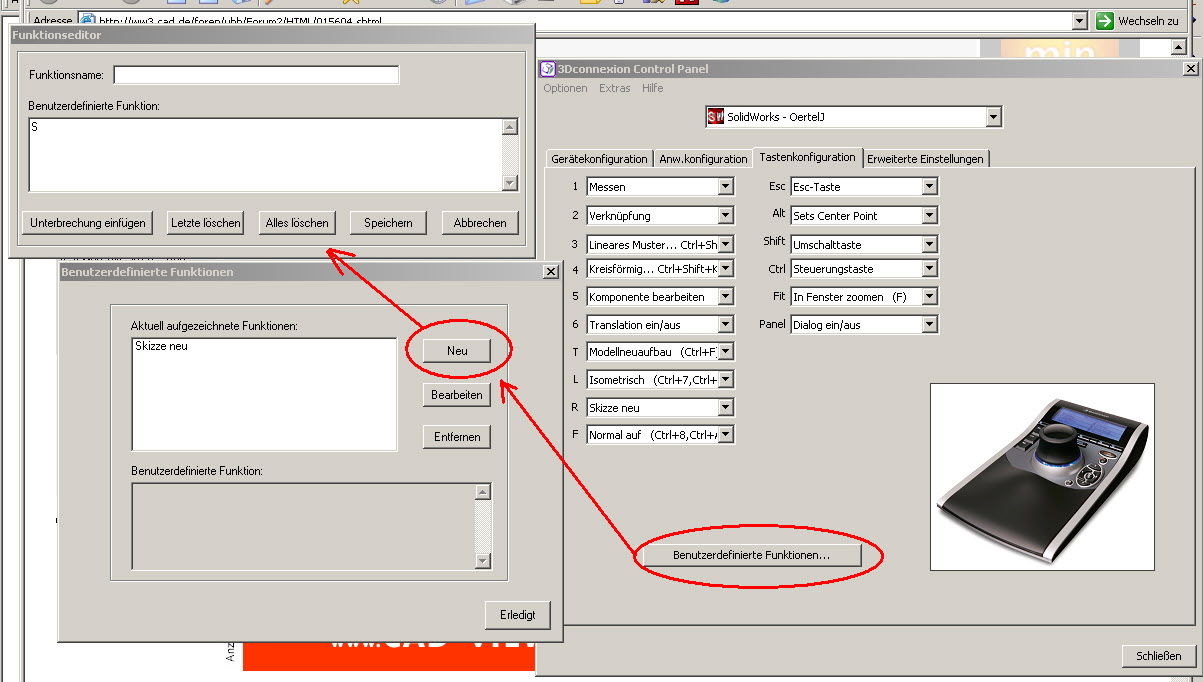Close the 3Dconnexion Control Panel window
Image resolution: width=1203 pixels, height=682 pixels.
[1190, 69]
